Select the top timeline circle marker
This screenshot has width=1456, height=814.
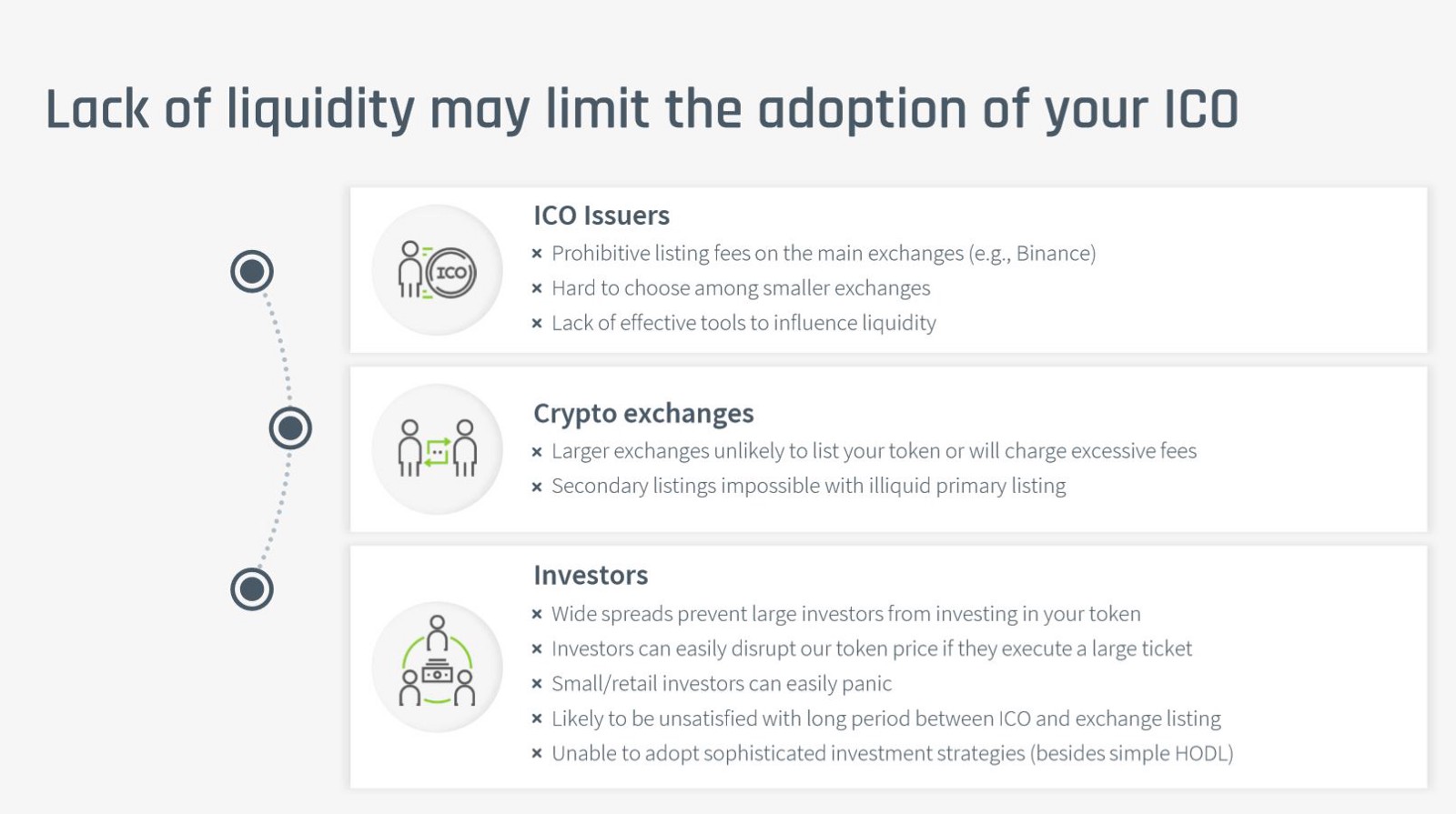click(252, 271)
